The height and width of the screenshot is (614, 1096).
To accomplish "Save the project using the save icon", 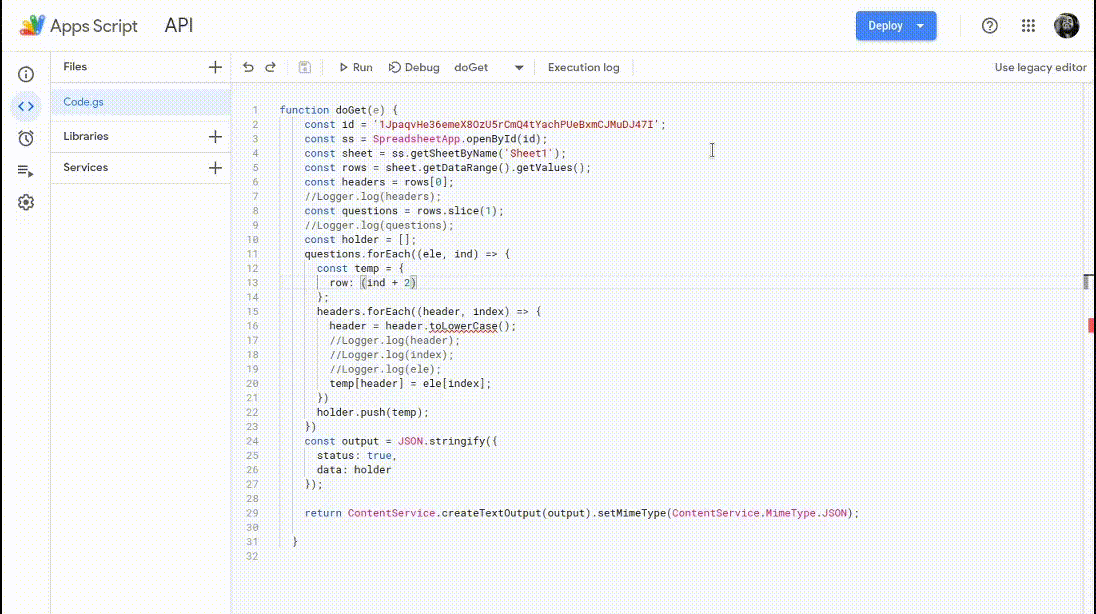I will point(303,66).
